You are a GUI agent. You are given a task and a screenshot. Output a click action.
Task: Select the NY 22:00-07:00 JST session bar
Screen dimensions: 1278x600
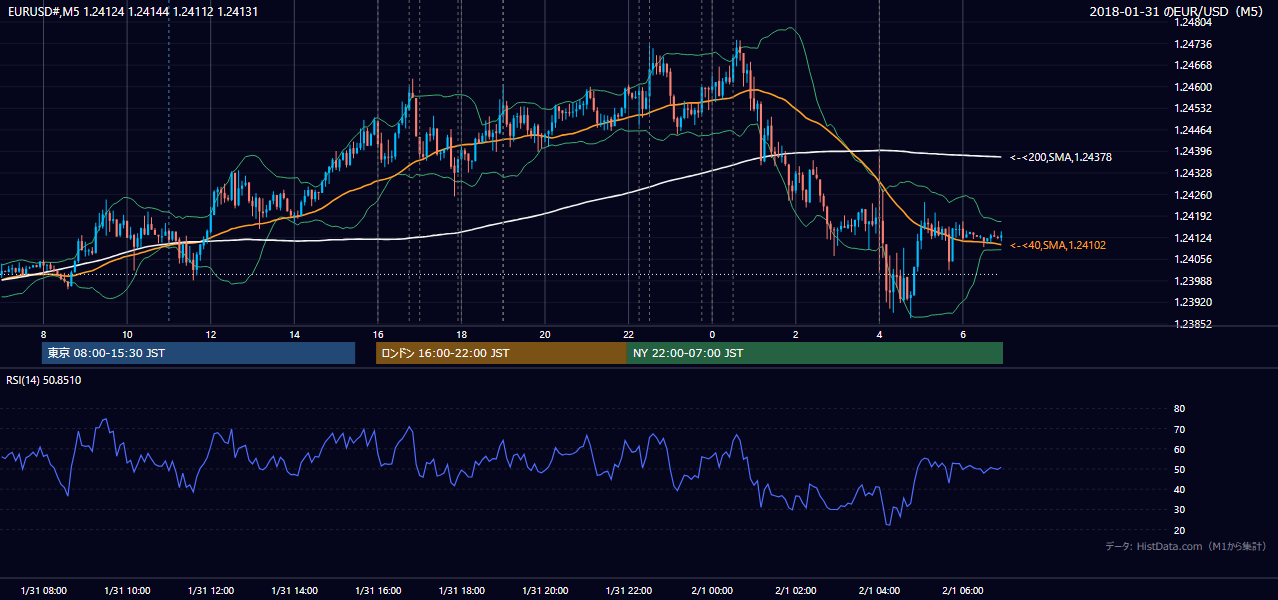(815, 353)
